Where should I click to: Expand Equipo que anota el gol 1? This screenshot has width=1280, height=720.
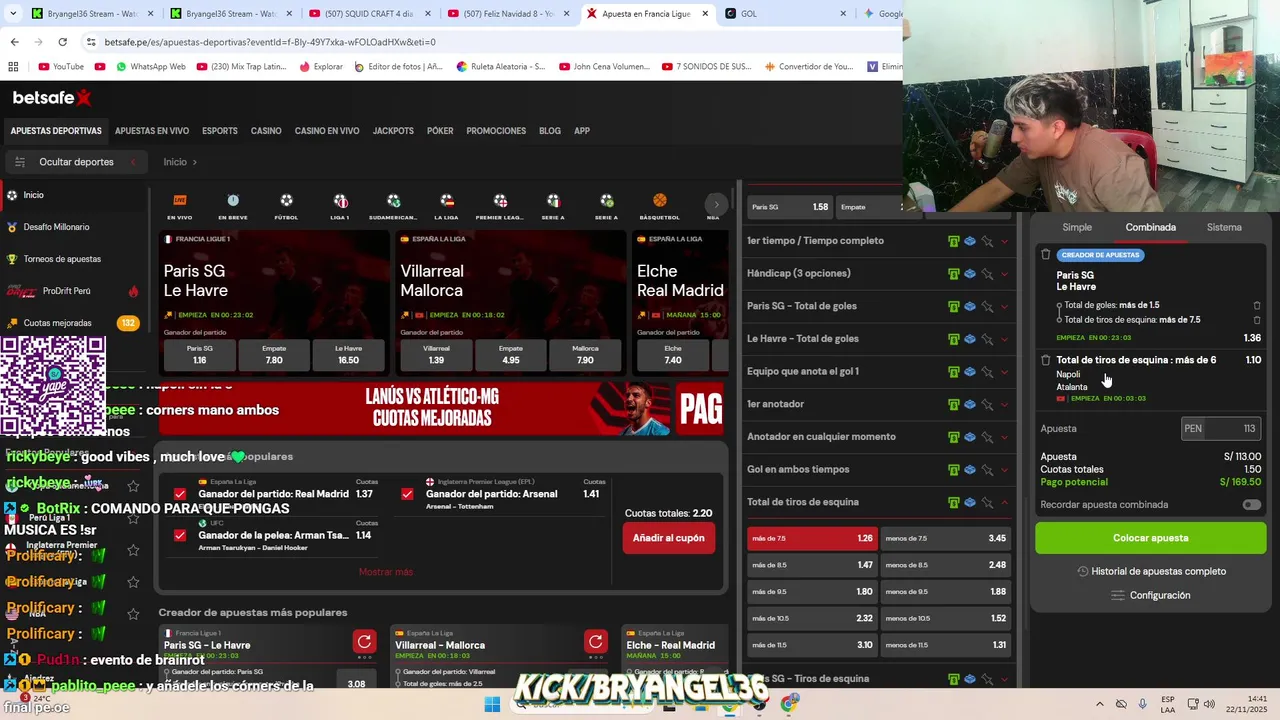1004,371
